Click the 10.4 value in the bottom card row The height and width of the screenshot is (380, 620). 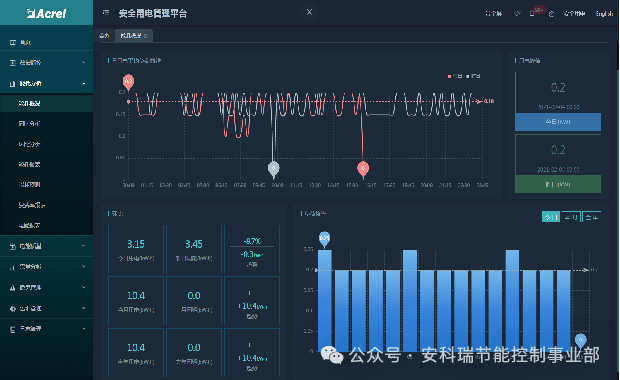click(x=136, y=348)
